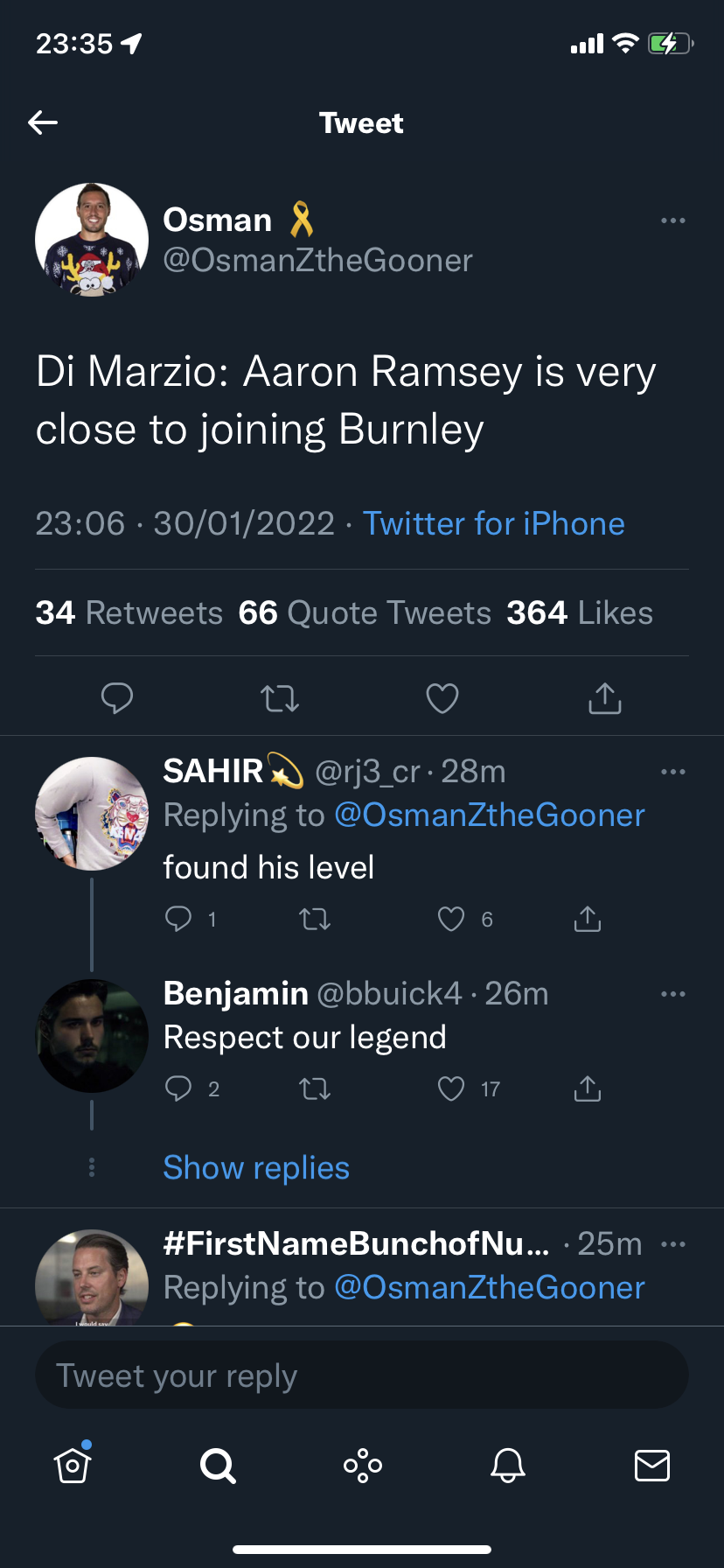Open the Spaces tab
This screenshot has width=724, height=1568.
click(x=363, y=1465)
